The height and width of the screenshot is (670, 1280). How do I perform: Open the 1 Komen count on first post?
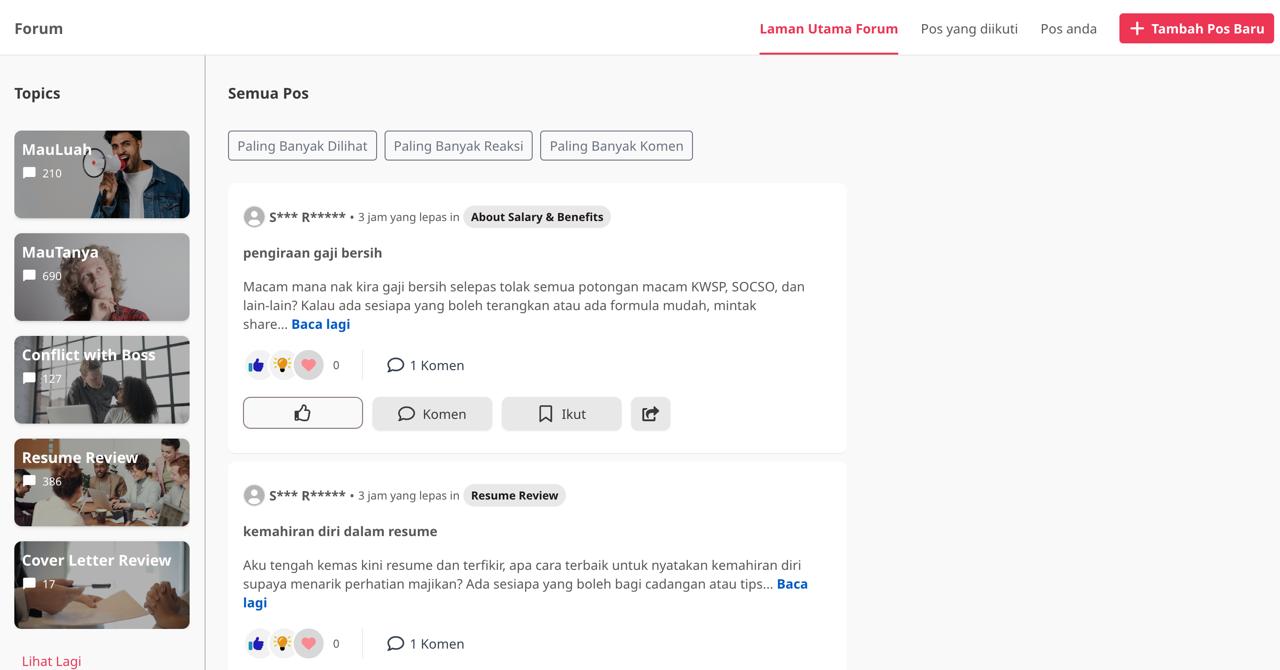[x=426, y=365]
